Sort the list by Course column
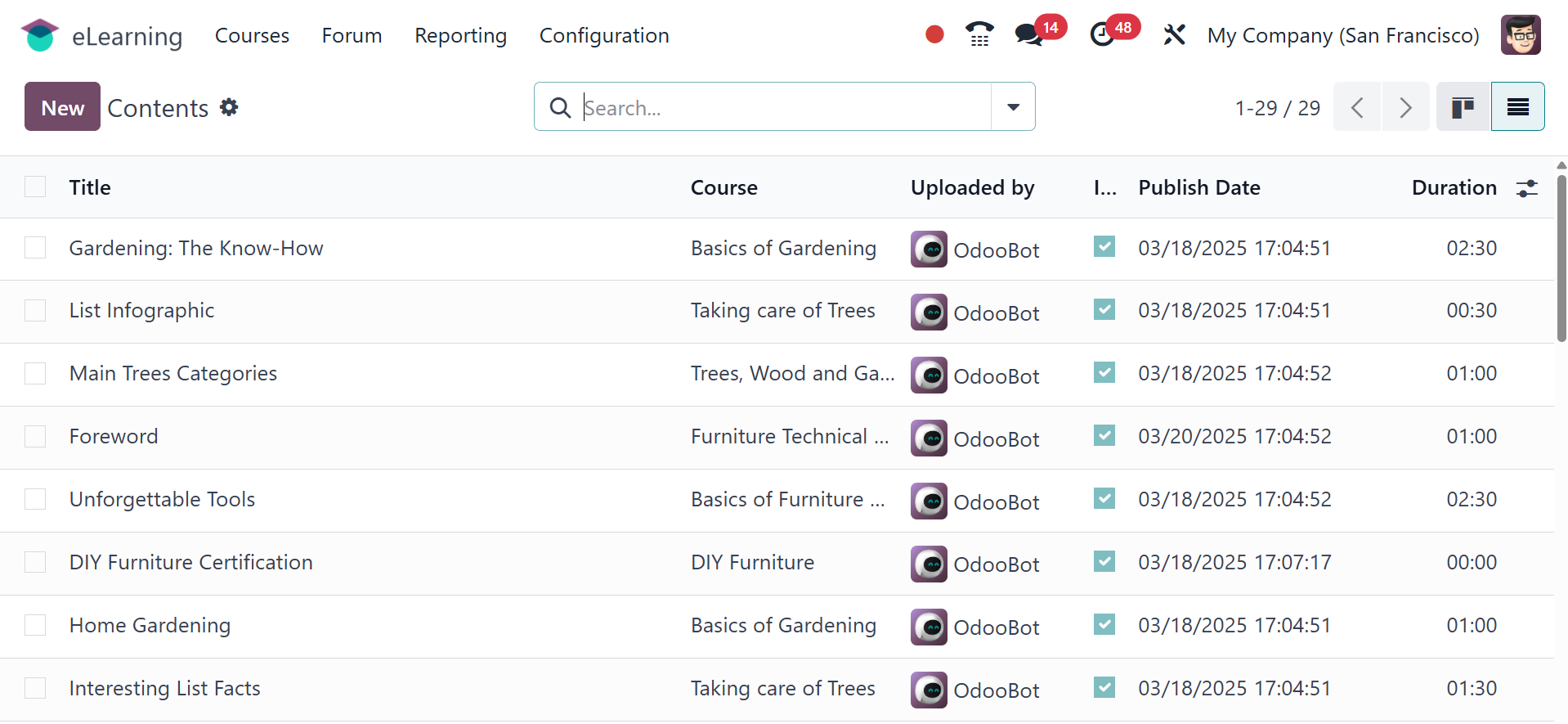The image size is (1568, 724). [x=724, y=187]
